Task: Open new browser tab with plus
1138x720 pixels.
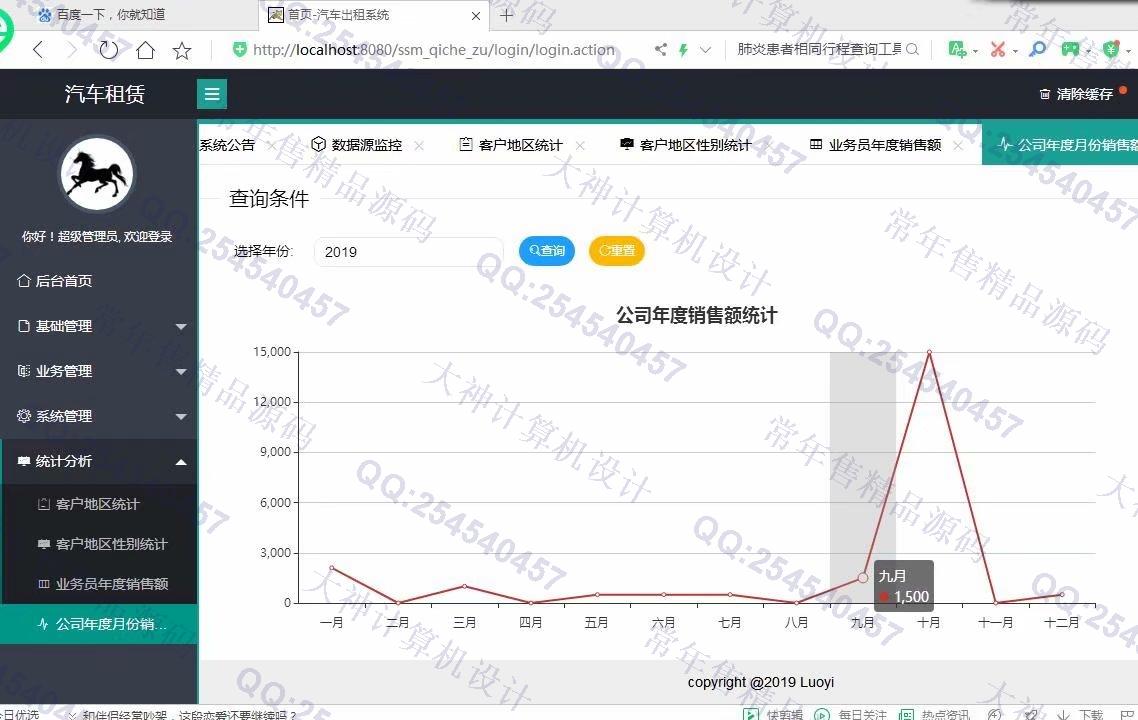Action: click(x=507, y=15)
